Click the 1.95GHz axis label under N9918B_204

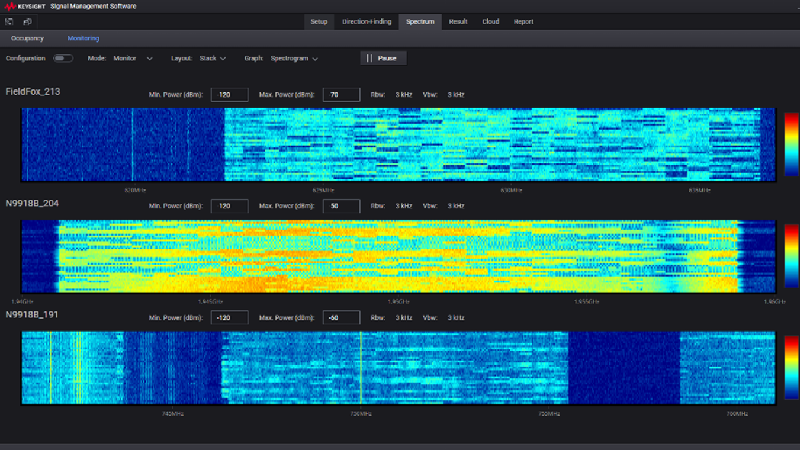[398, 302]
